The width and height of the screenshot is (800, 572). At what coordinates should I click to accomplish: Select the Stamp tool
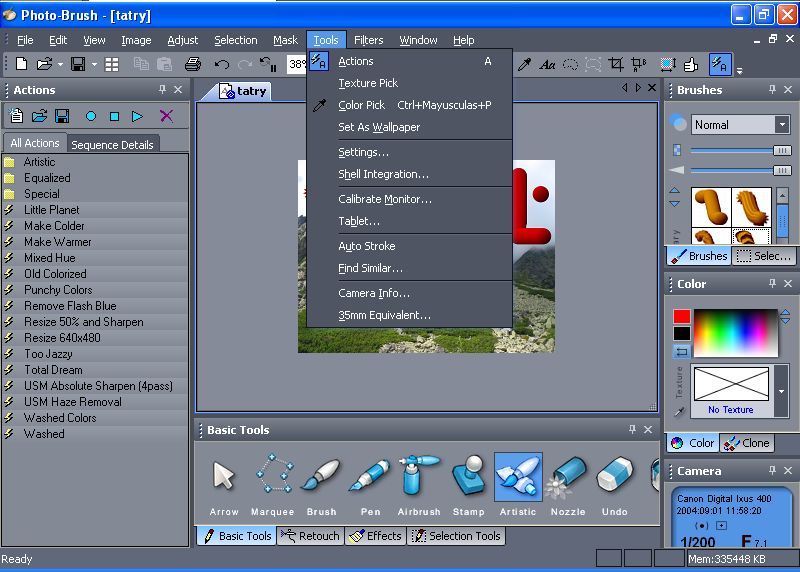pos(468,484)
